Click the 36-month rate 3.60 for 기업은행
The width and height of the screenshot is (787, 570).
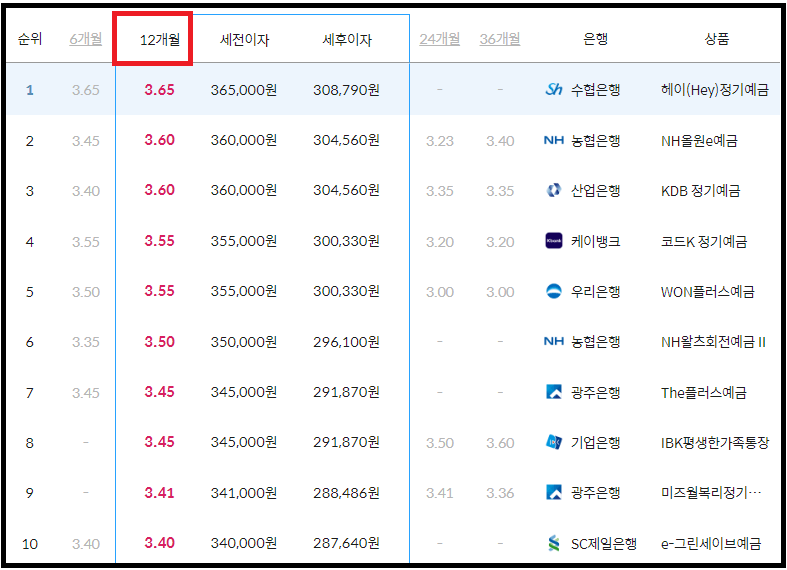[500, 443]
